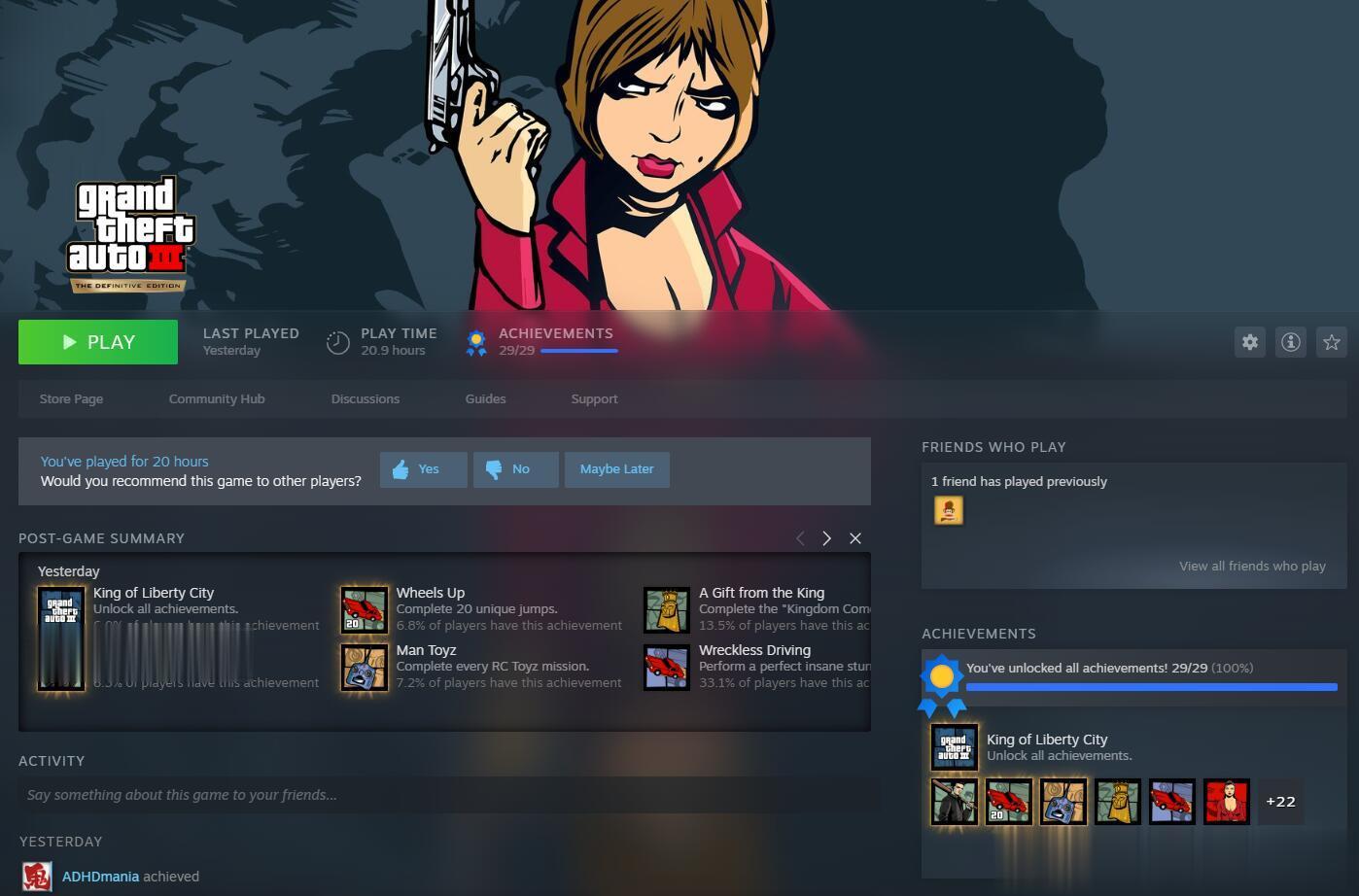The image size is (1359, 896).
Task: Click A Gift from the King title
Action: click(761, 593)
